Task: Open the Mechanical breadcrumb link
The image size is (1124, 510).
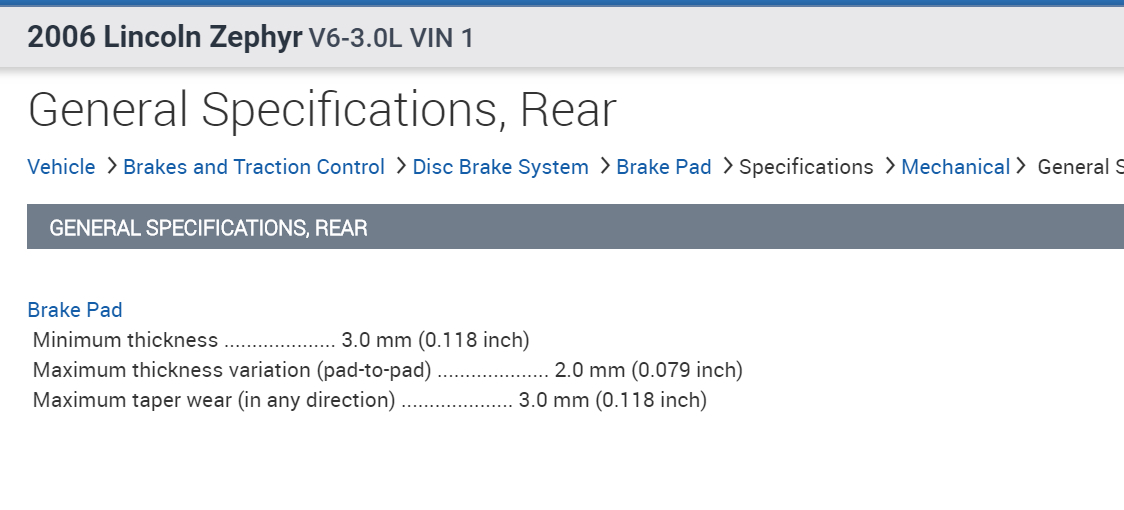Action: pos(955,167)
